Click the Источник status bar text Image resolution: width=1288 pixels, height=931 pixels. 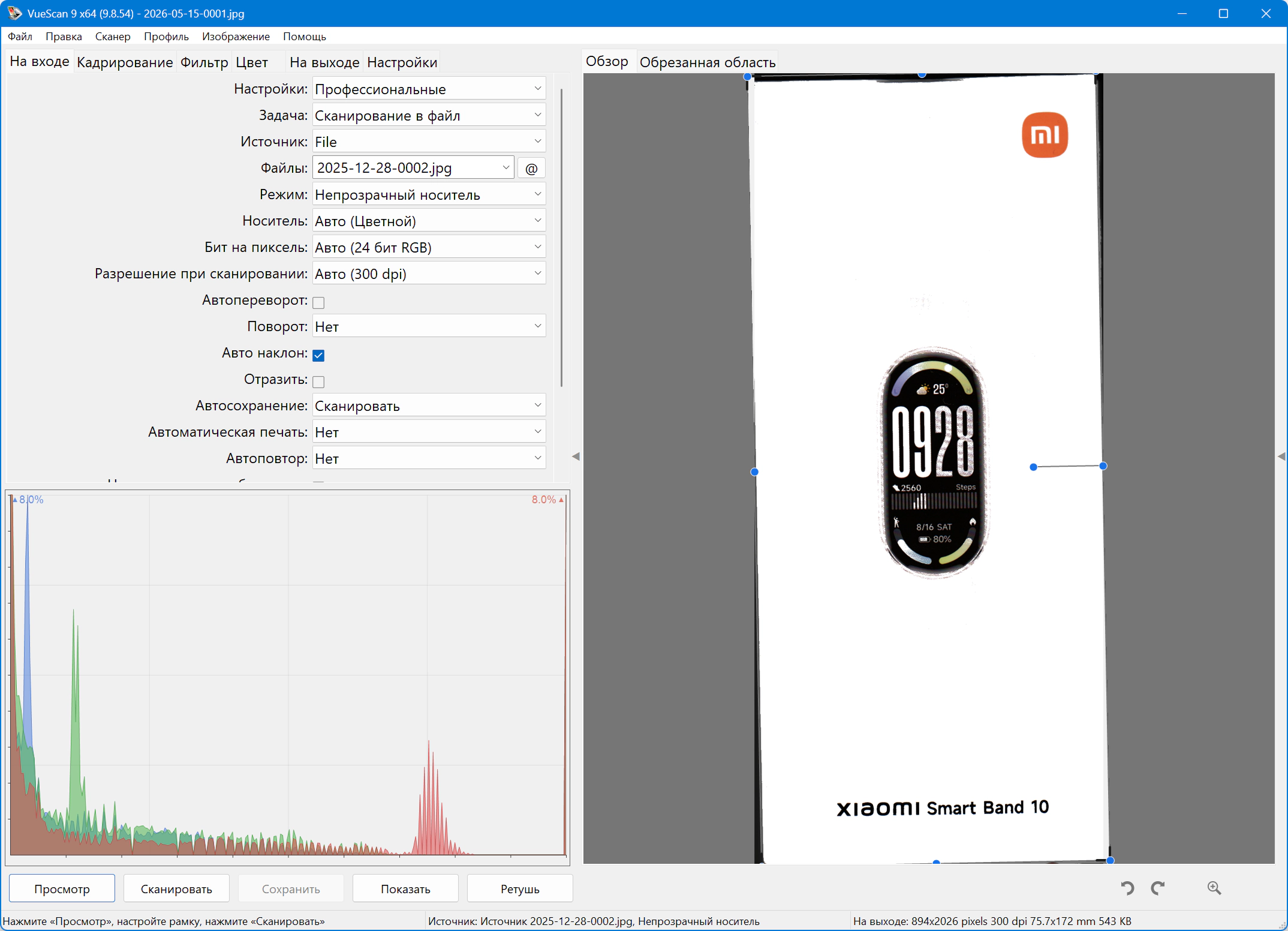pos(594,921)
